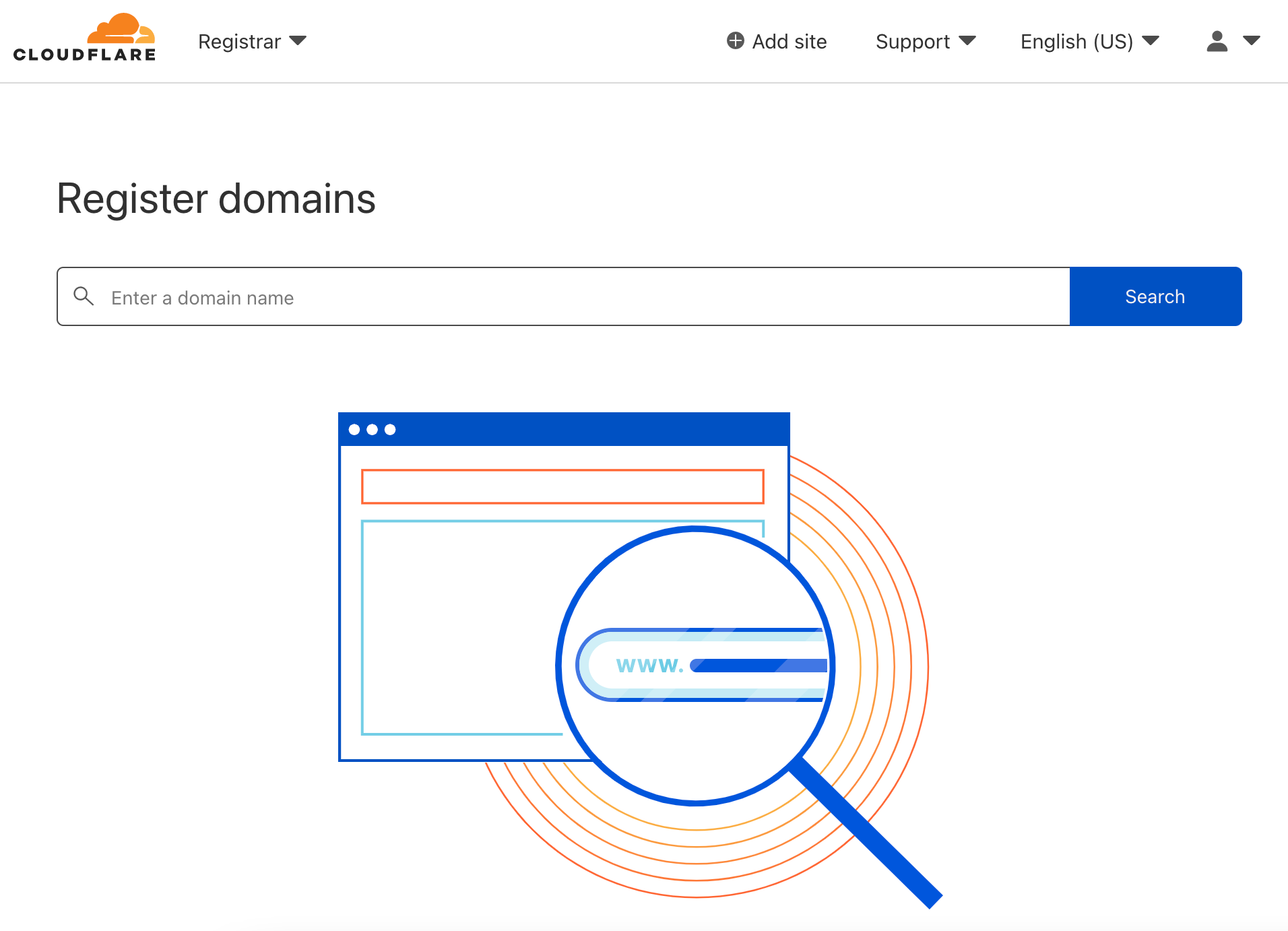Open the Registrar dropdown menu
The width and height of the screenshot is (1288, 931).
point(252,42)
